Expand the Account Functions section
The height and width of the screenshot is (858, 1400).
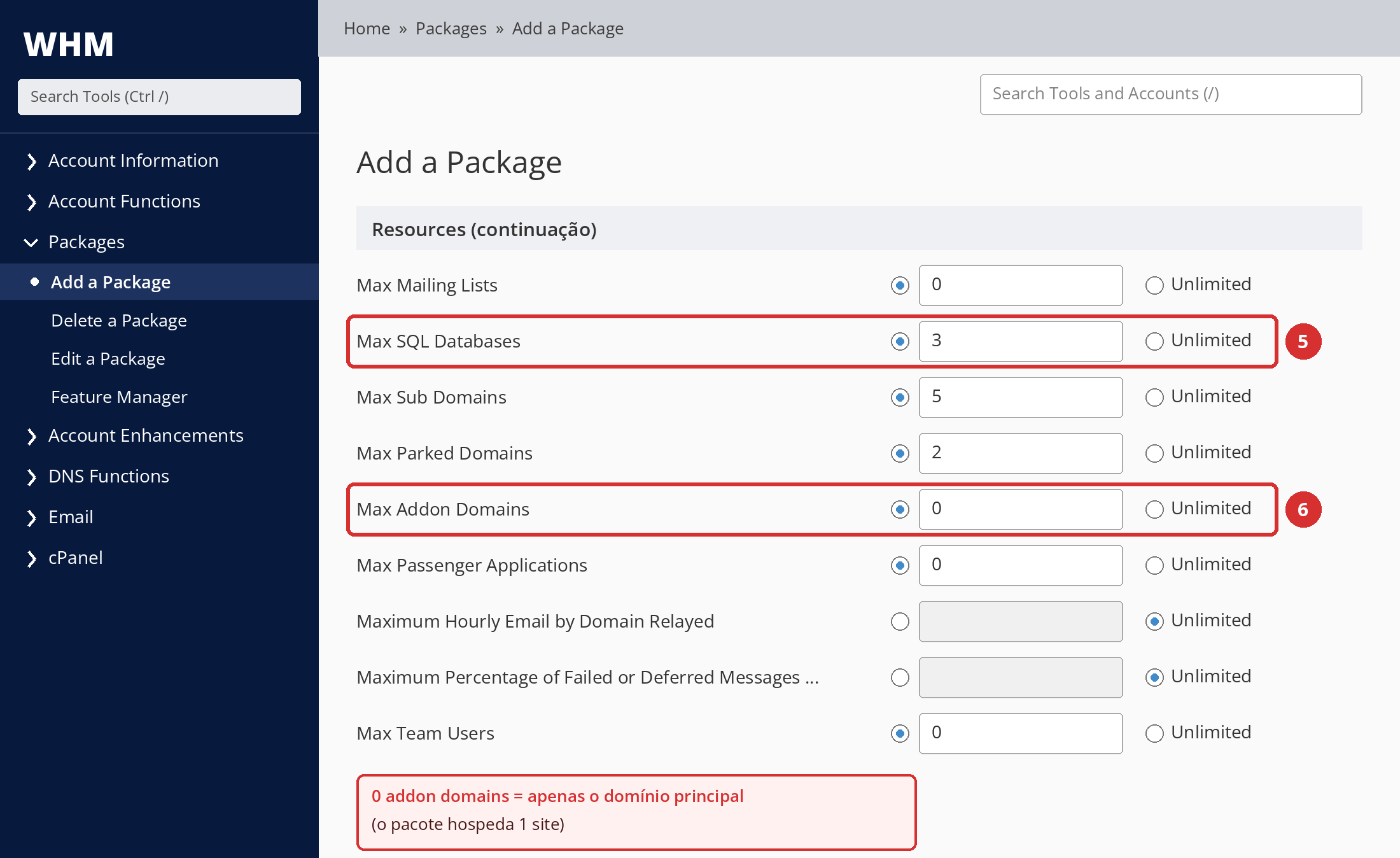point(31,202)
